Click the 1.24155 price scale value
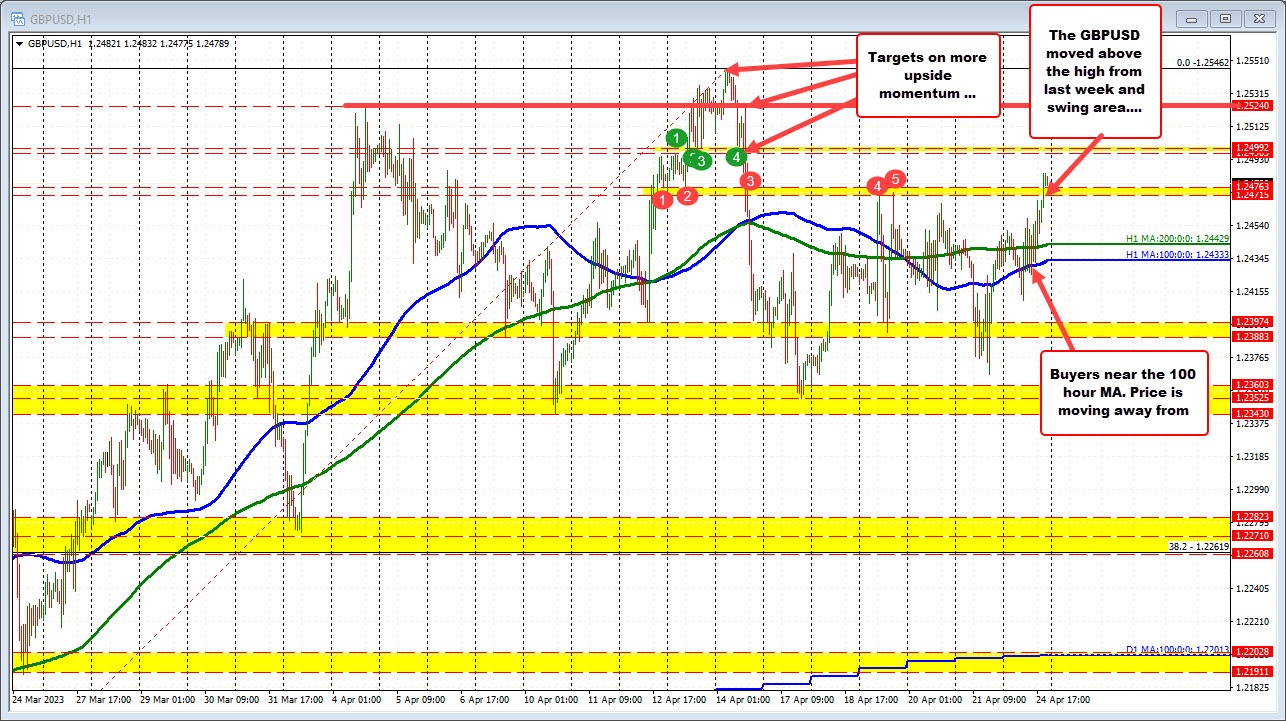This screenshot has height=721, width=1286. click(x=1251, y=291)
